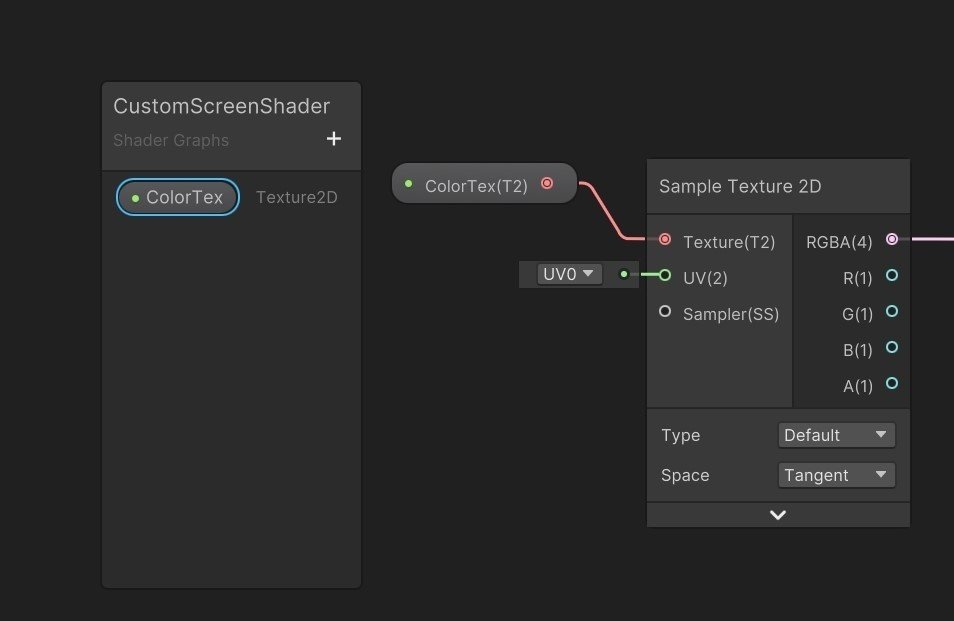Open the Space dropdown set to Tangent
This screenshot has width=954, height=621.
coord(836,475)
